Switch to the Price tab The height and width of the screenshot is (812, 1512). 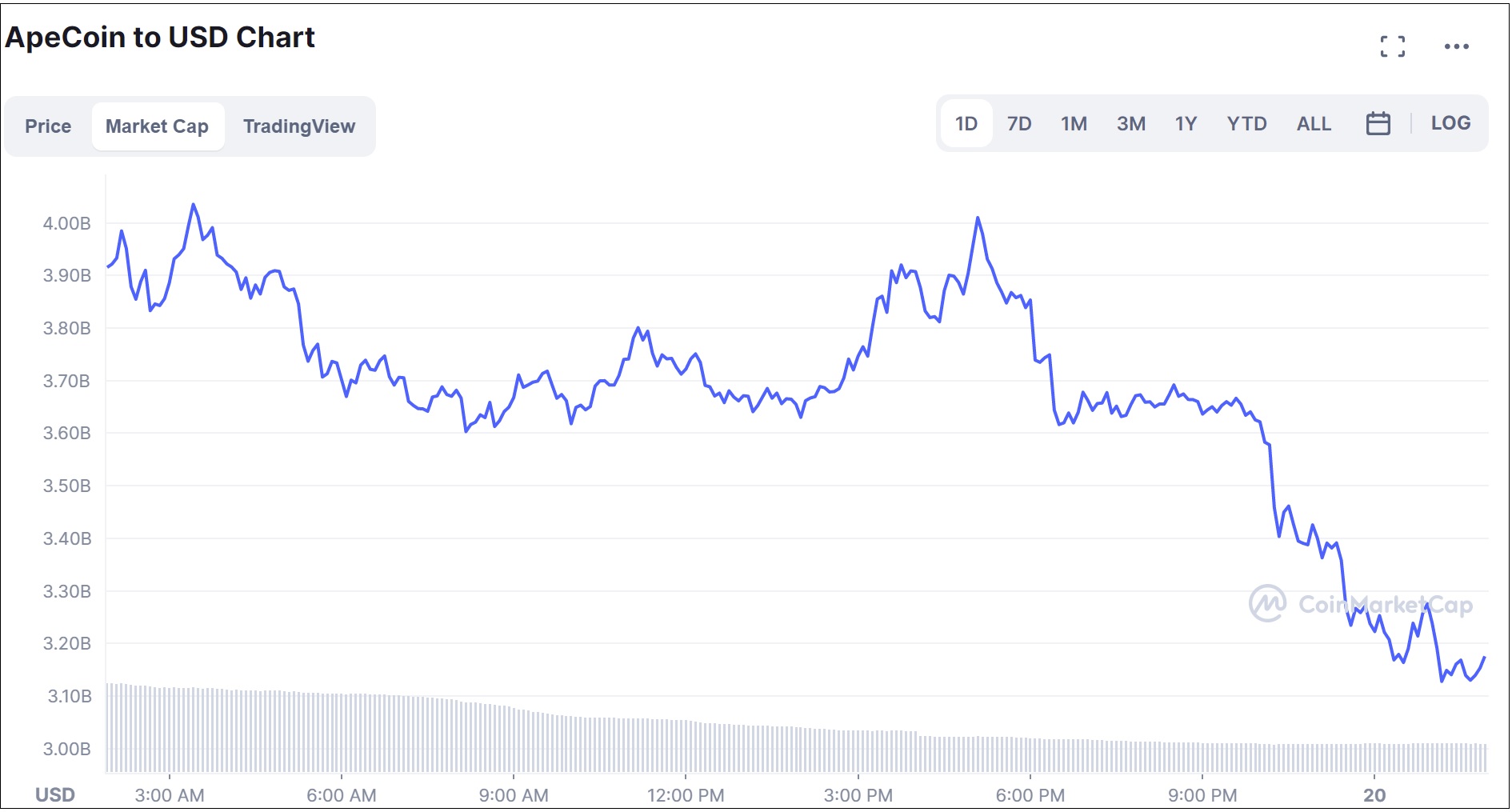48,126
